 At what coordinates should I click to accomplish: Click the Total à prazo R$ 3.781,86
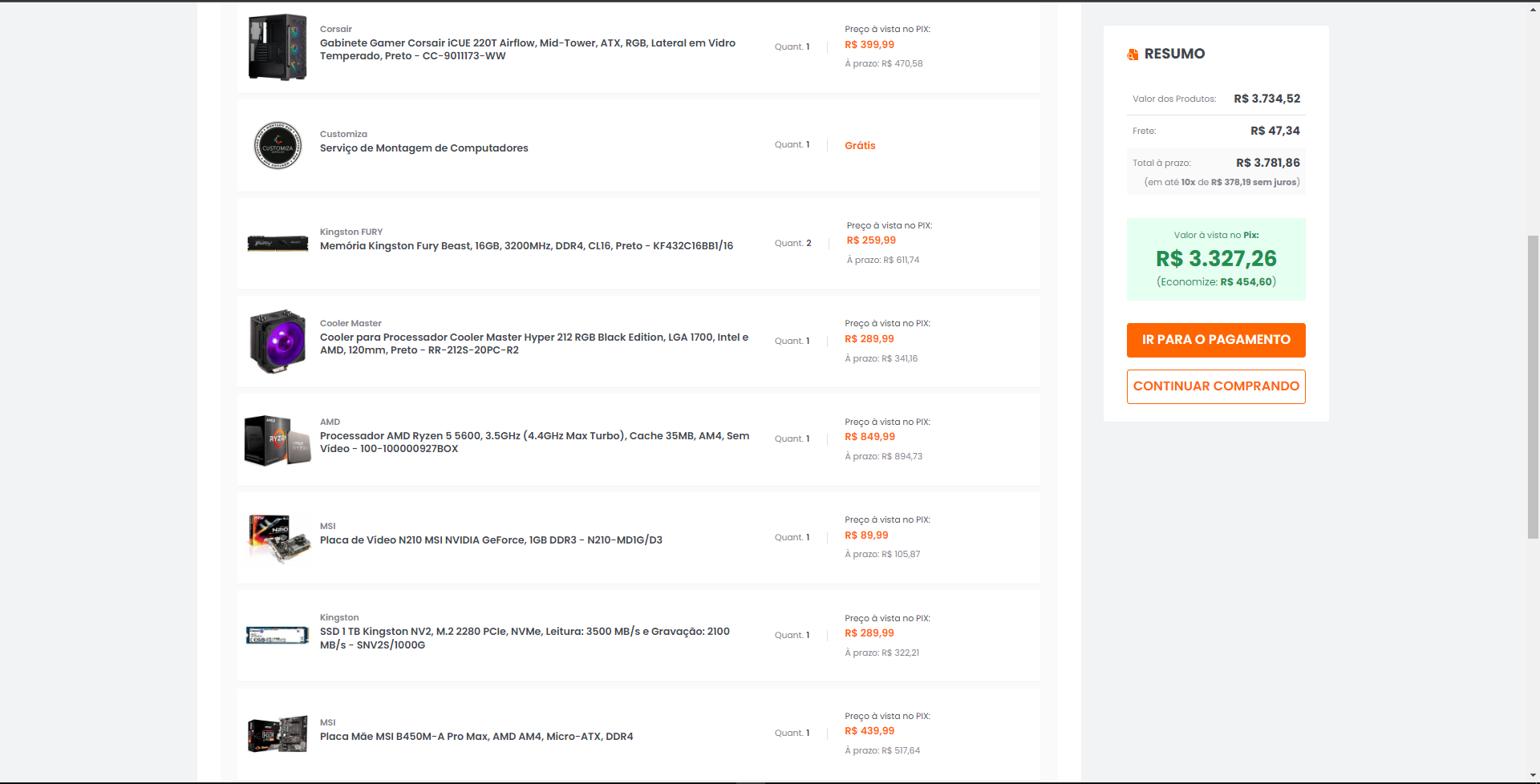(x=1268, y=163)
